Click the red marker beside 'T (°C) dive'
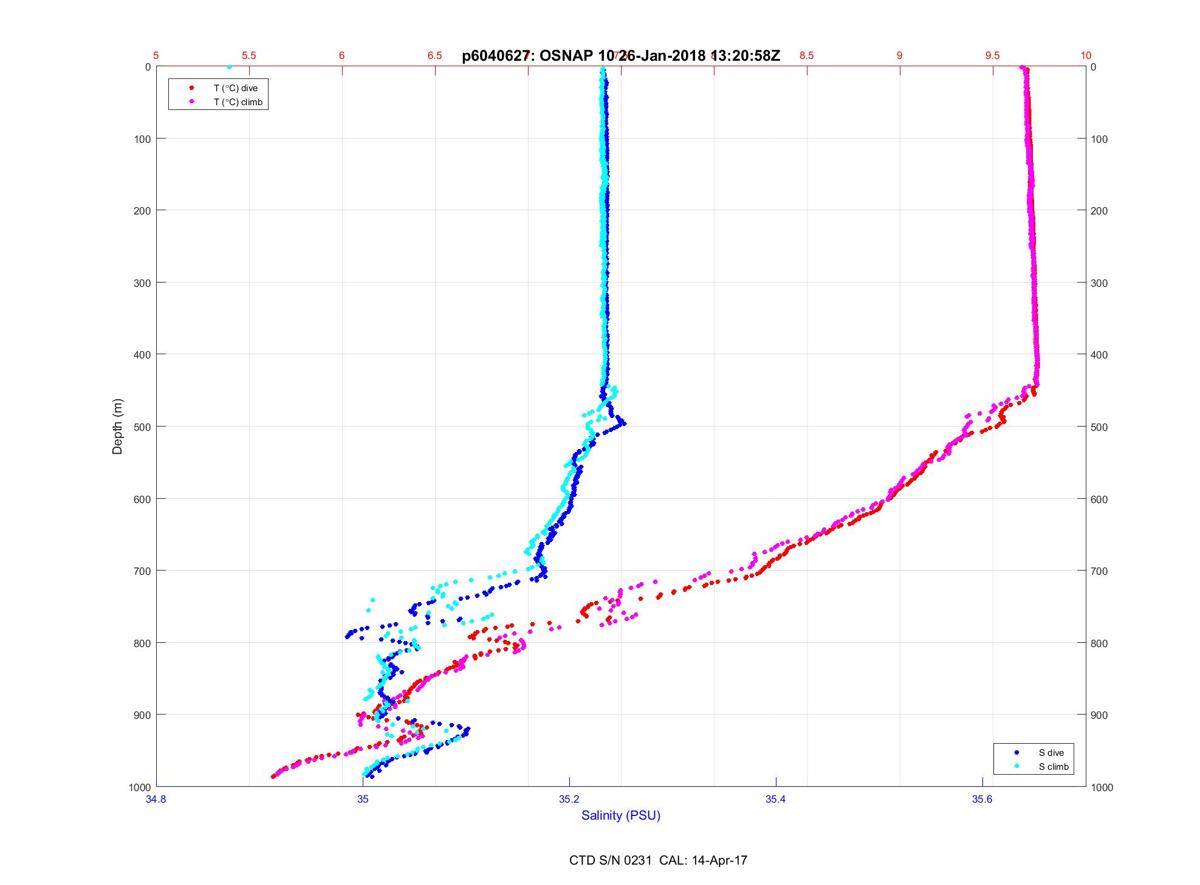Image resolution: width=1200 pixels, height=885 pixels. coord(191,88)
